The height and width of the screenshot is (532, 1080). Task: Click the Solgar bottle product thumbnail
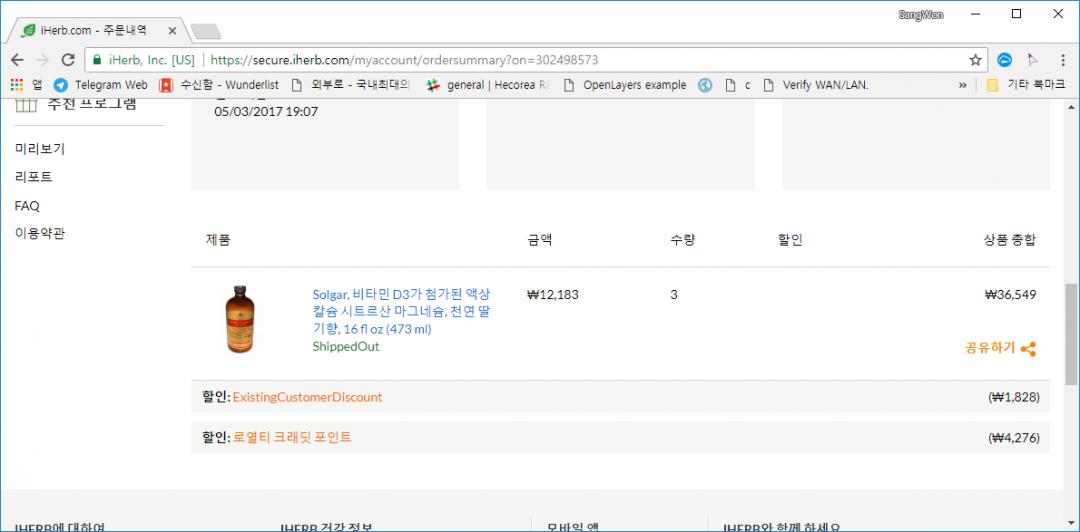[x=241, y=320]
